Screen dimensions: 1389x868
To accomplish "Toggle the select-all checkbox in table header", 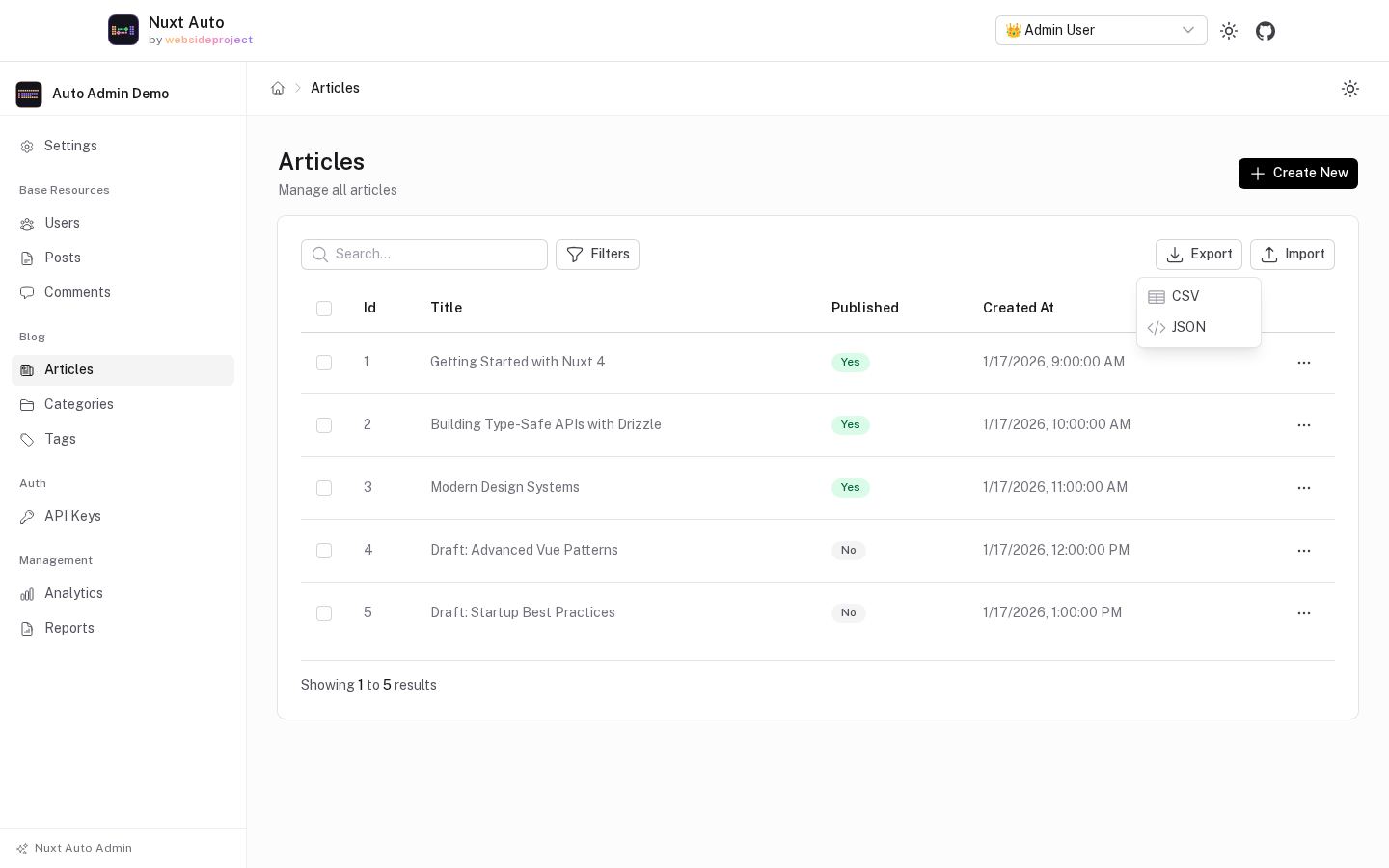I will click(x=324, y=309).
